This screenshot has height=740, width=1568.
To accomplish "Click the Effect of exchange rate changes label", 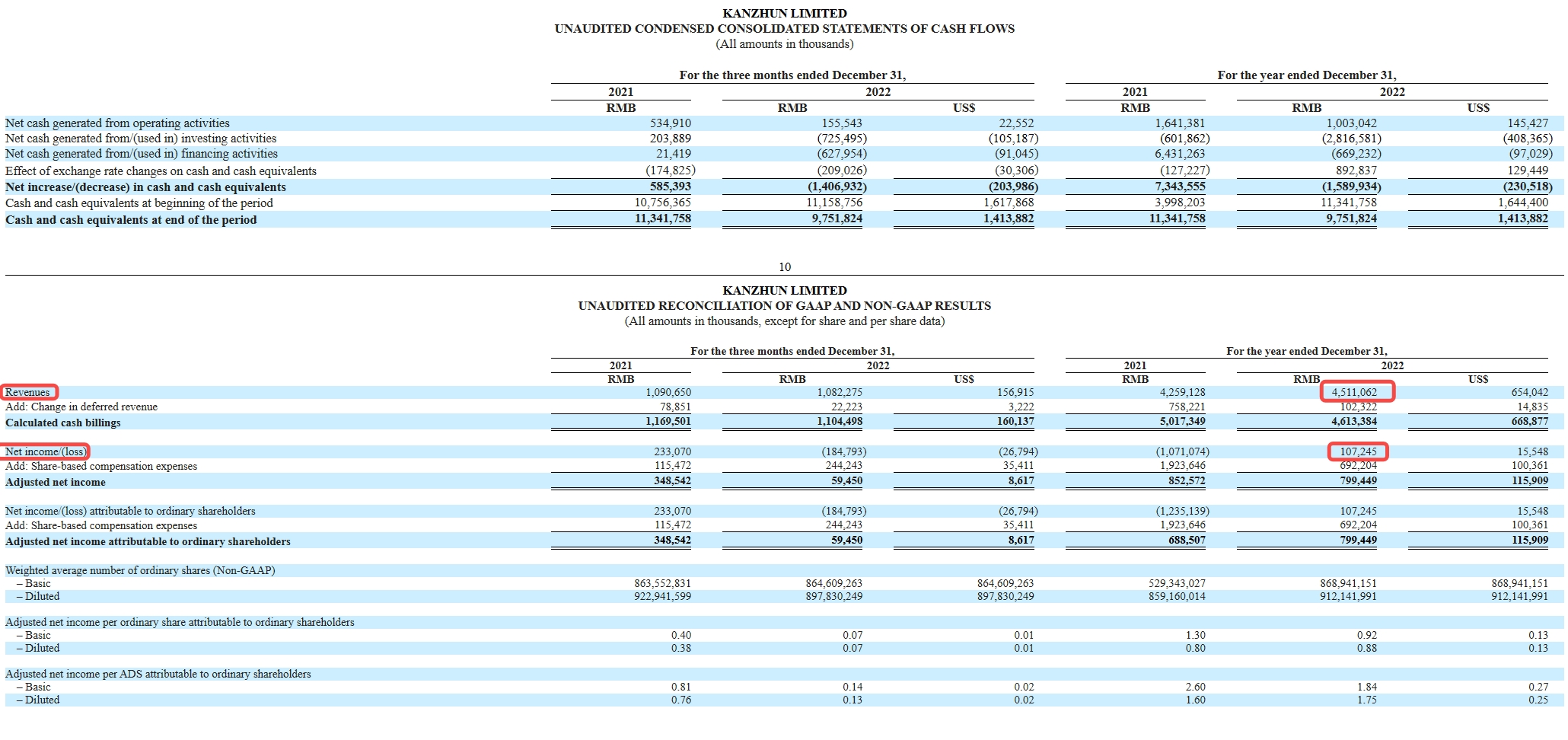I will point(161,171).
